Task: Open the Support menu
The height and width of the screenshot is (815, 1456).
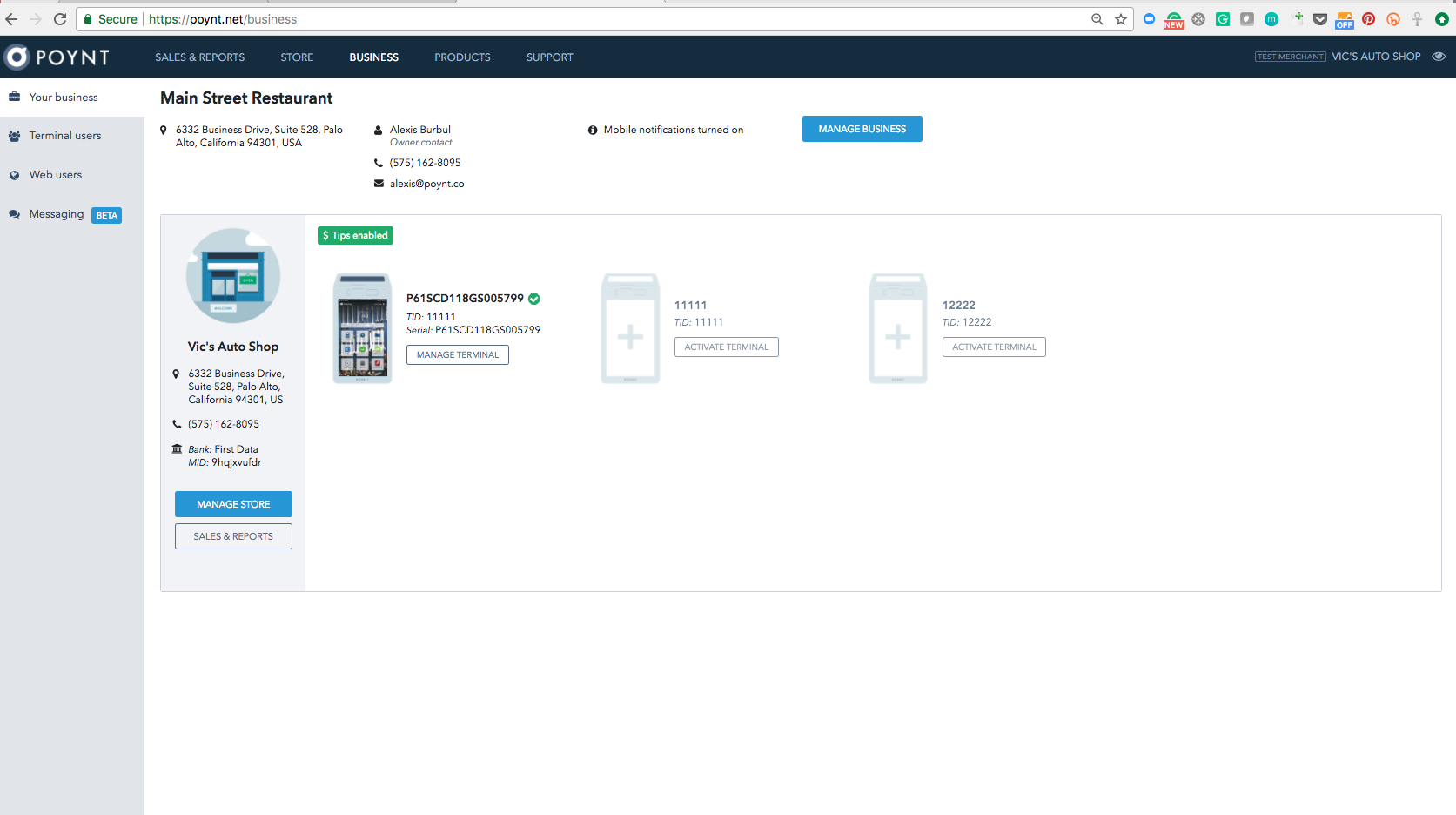Action: tap(550, 57)
